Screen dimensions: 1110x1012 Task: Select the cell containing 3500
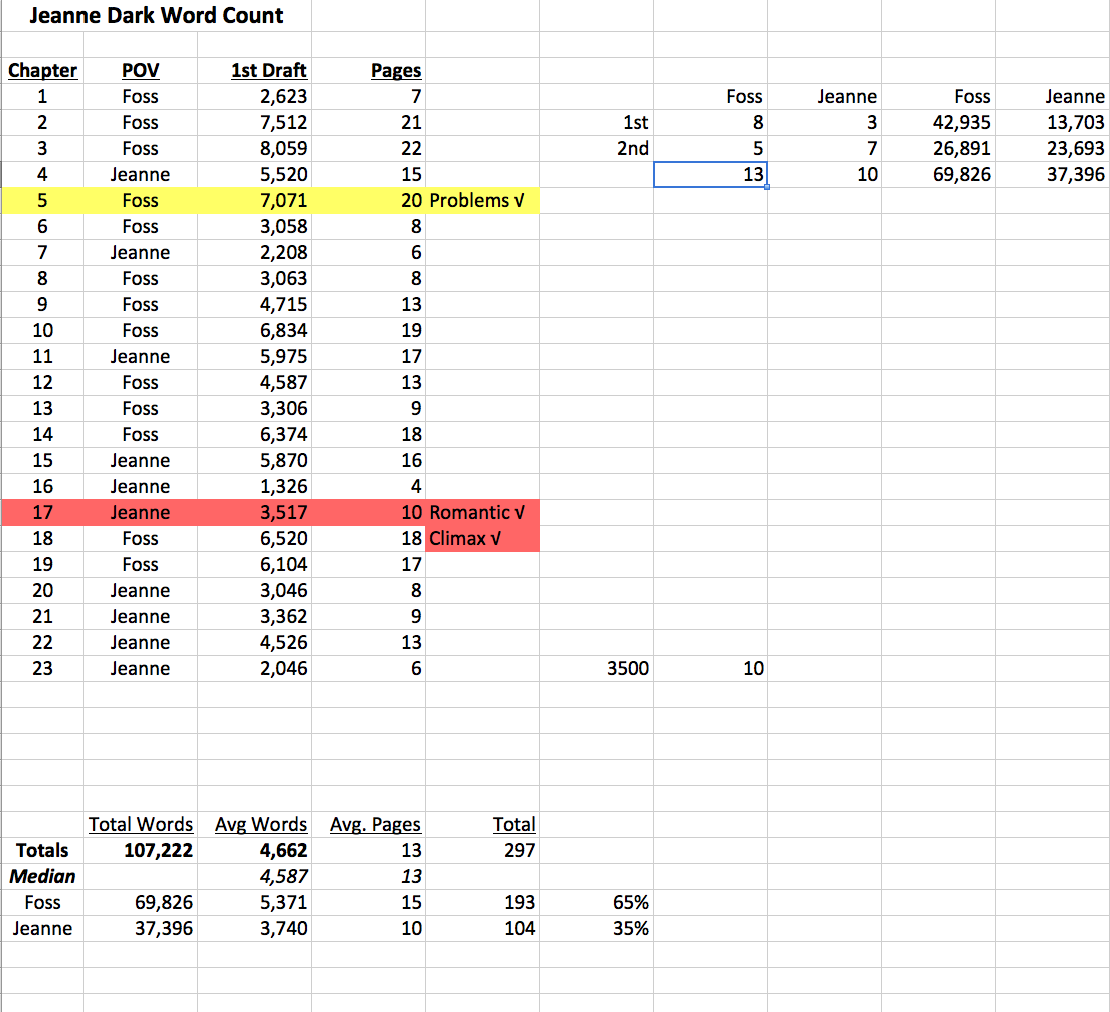pos(627,669)
